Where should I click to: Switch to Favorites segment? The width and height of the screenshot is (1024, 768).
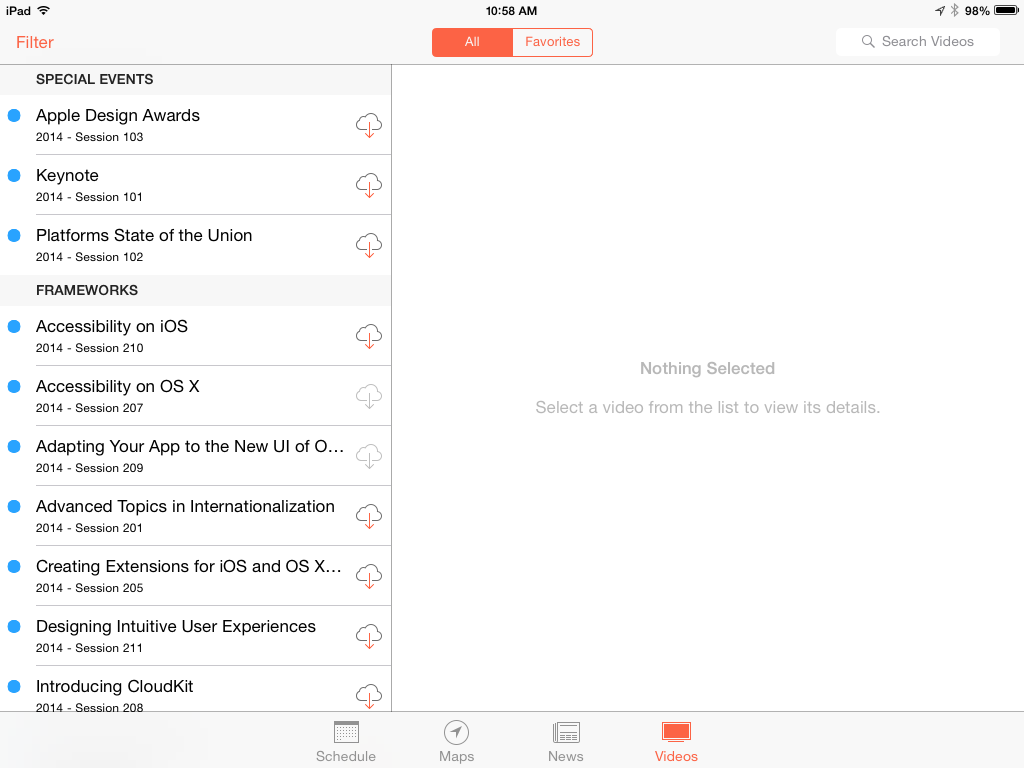pos(552,42)
